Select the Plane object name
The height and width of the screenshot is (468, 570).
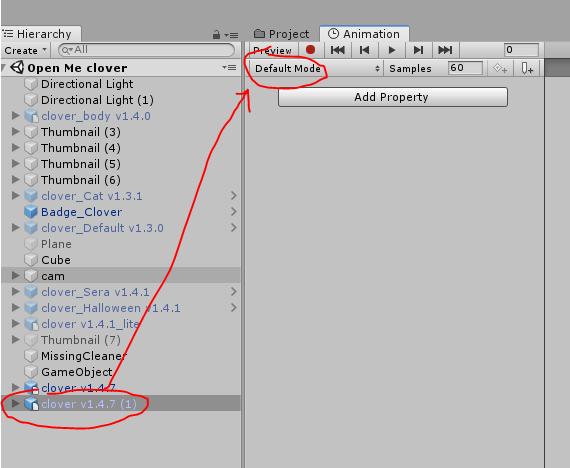56,244
